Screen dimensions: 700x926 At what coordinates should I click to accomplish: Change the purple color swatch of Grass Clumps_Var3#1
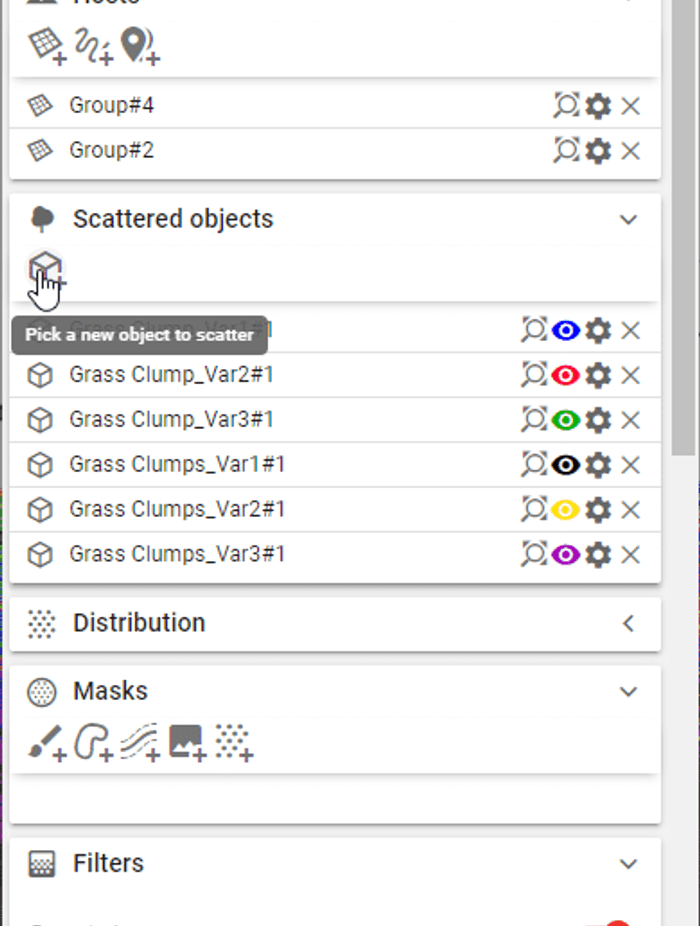pyautogui.click(x=566, y=554)
